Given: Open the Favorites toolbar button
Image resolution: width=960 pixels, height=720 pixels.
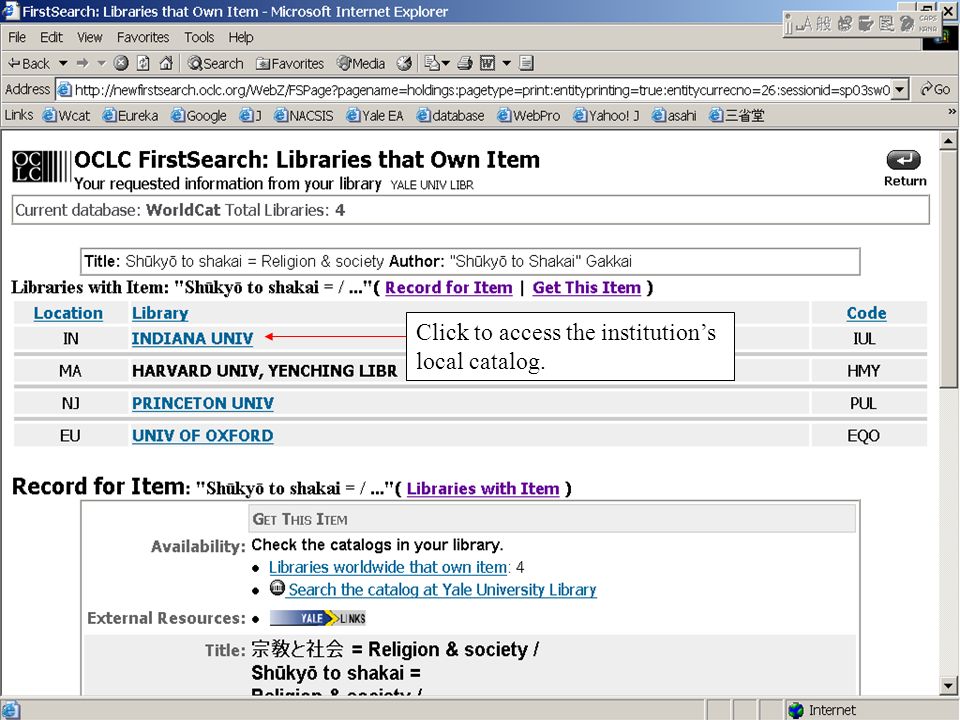Looking at the screenshot, I should [x=290, y=63].
